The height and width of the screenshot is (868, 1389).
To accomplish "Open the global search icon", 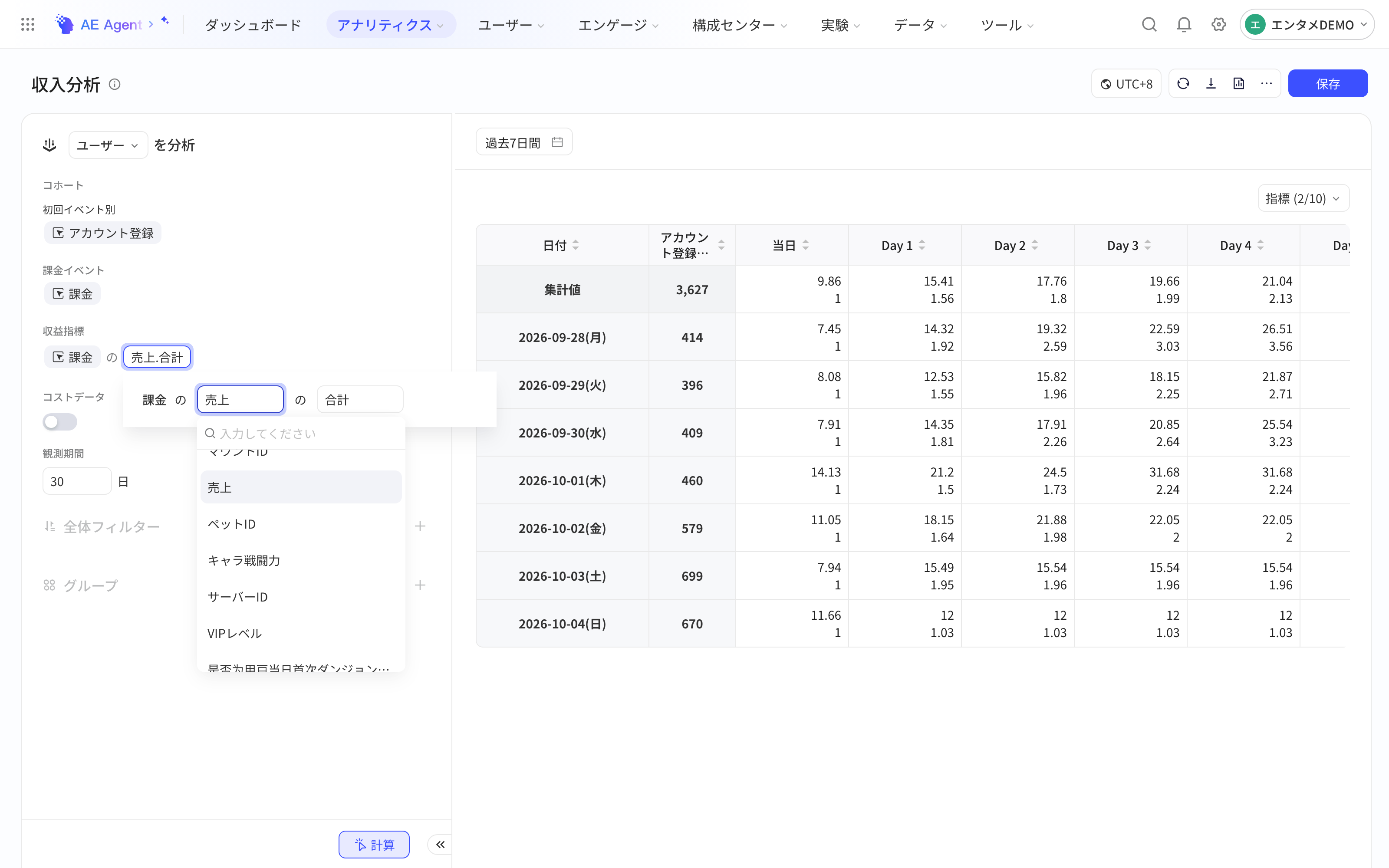I will 1149,25.
